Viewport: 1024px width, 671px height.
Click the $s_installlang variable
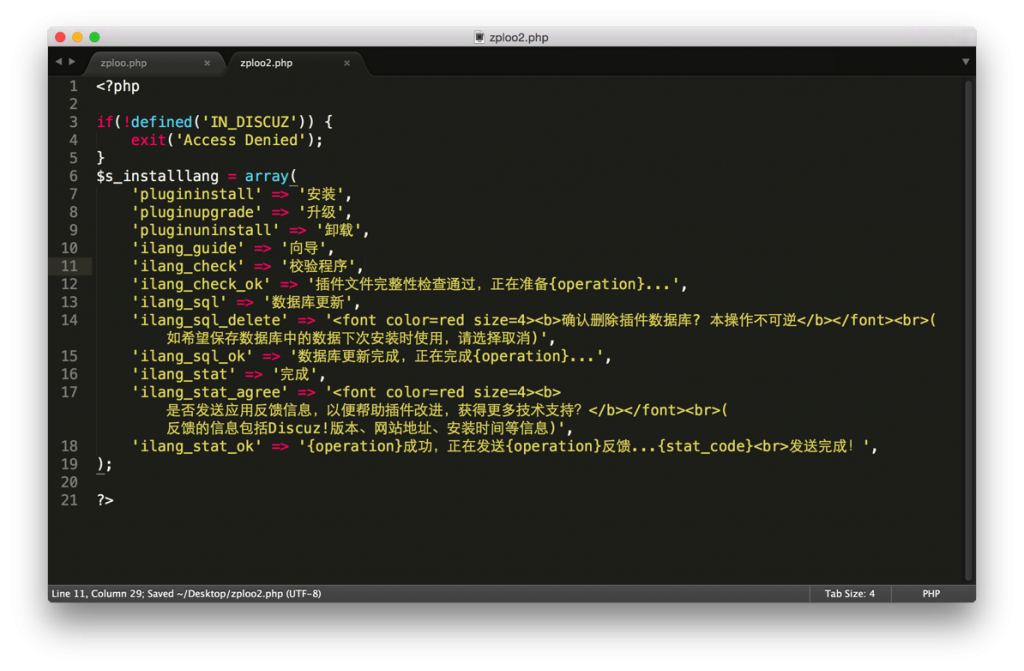(157, 176)
